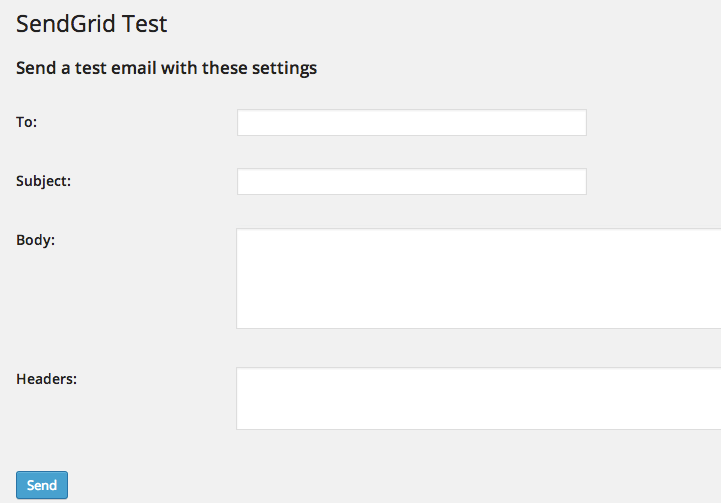Click the "Body:" field label
Image resolution: width=721 pixels, height=503 pixels.
click(36, 240)
